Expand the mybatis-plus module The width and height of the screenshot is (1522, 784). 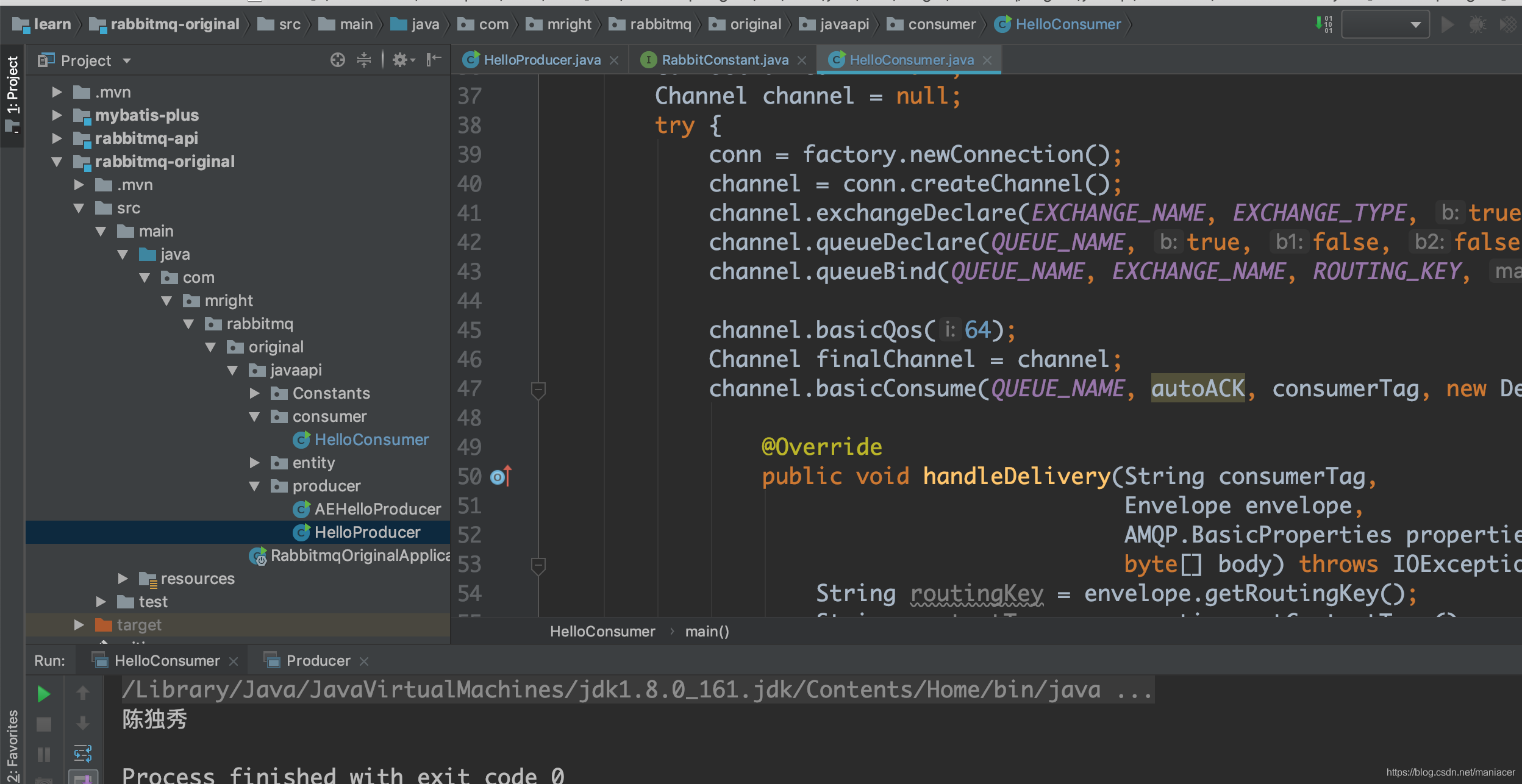point(57,115)
